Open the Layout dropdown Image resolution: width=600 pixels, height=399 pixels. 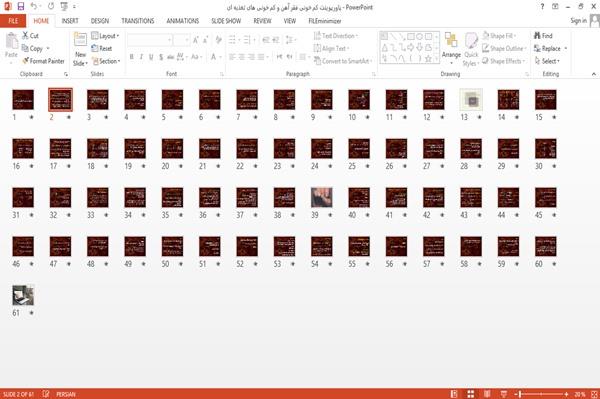(x=106, y=36)
